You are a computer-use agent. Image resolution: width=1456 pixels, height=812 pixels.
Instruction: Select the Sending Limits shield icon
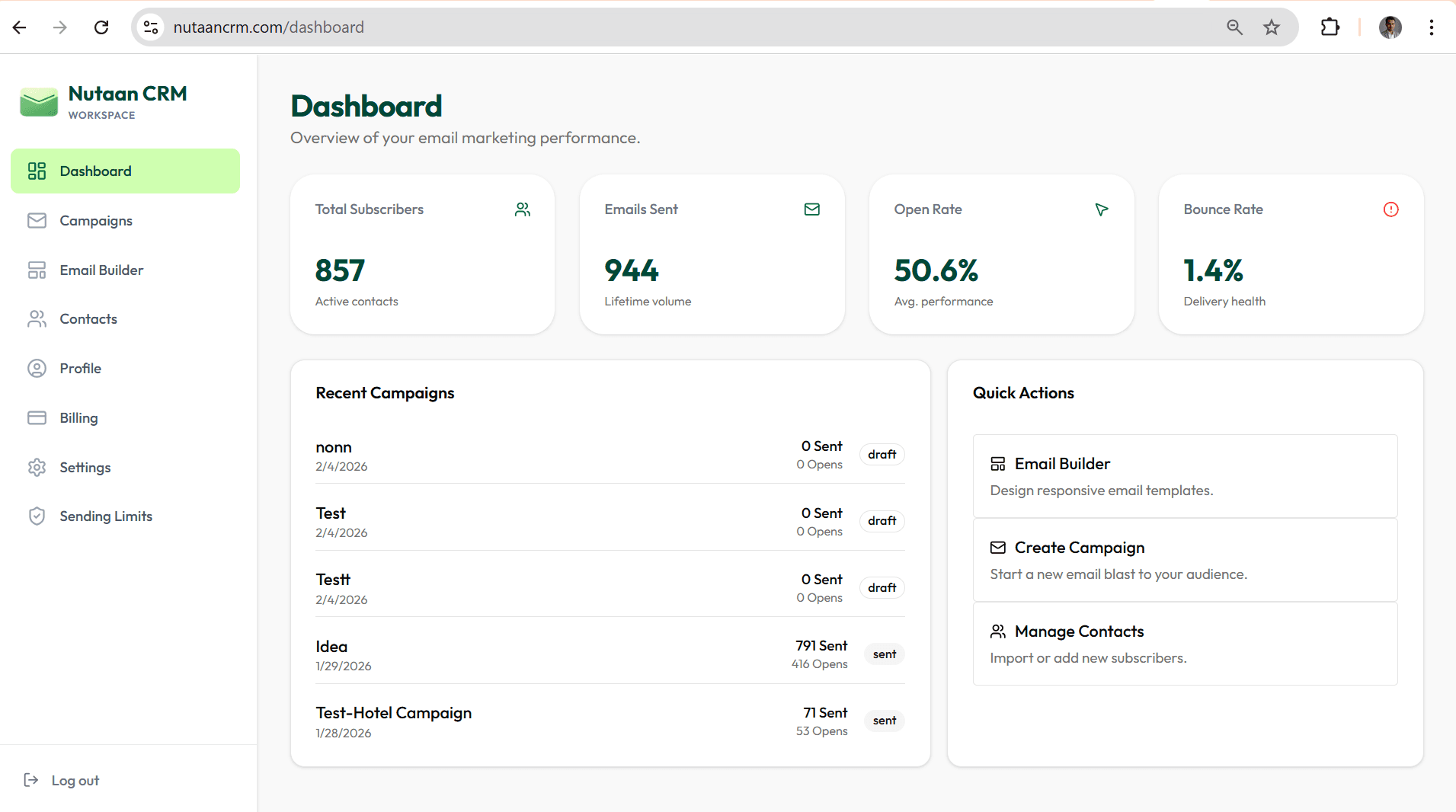37,516
